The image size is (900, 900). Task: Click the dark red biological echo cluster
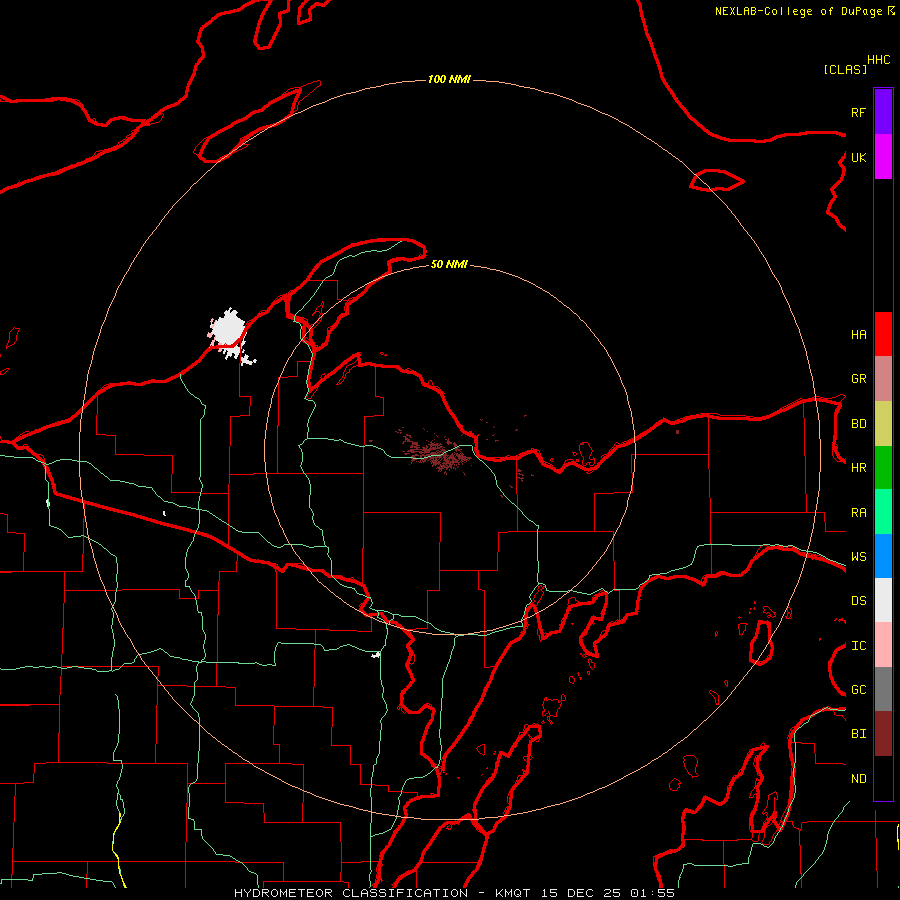tap(436, 452)
